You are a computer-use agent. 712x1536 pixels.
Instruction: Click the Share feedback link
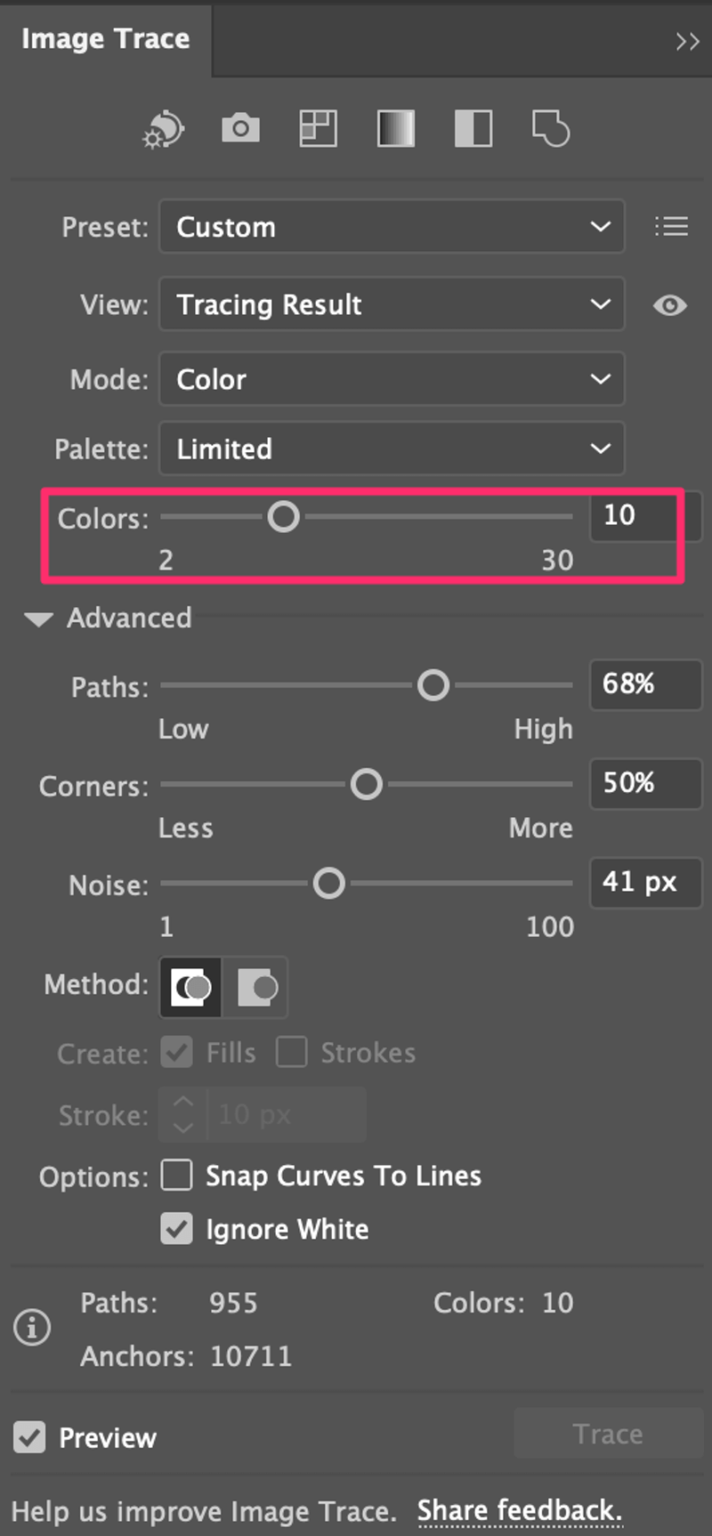pos(518,1510)
